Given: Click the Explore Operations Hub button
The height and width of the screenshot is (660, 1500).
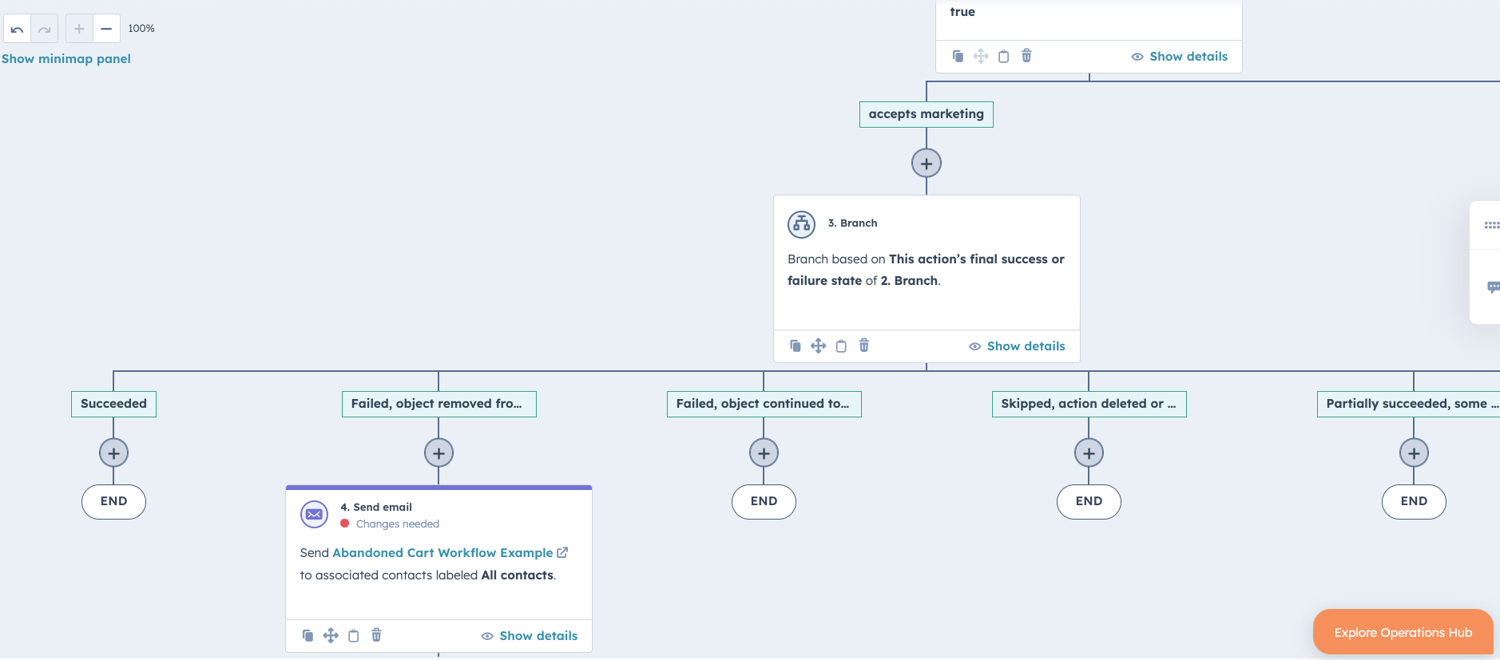Looking at the screenshot, I should (1402, 631).
